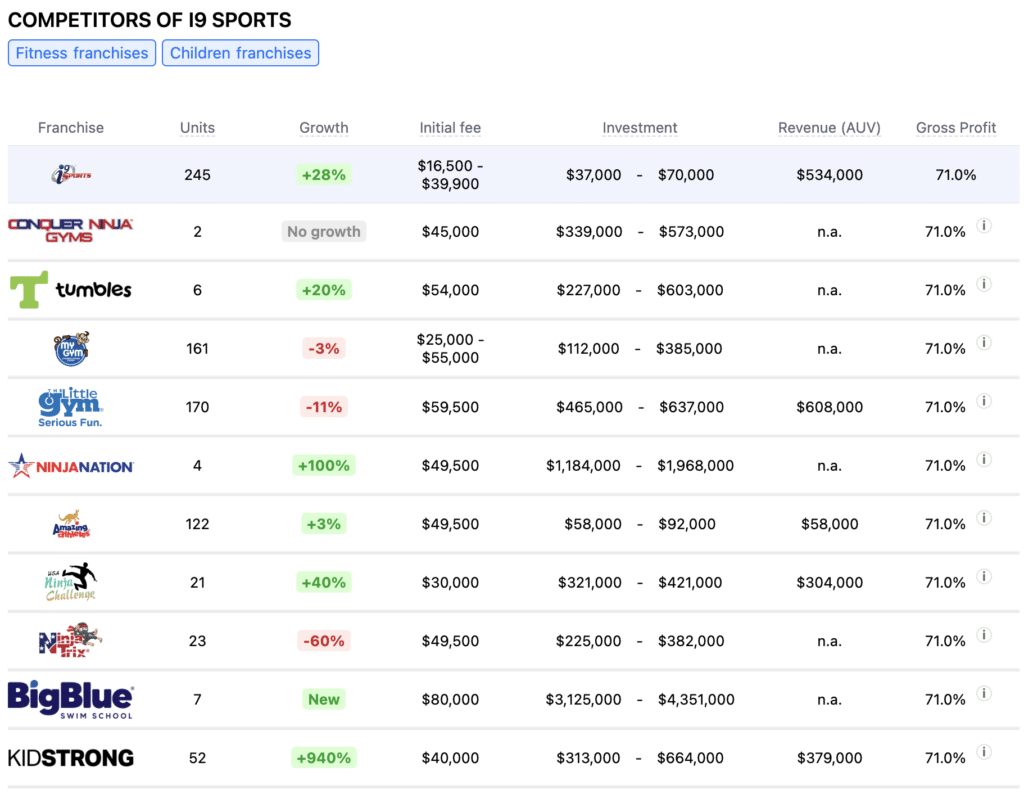1024x794 pixels.
Task: Click the -3% growth badge
Action: 324,349
